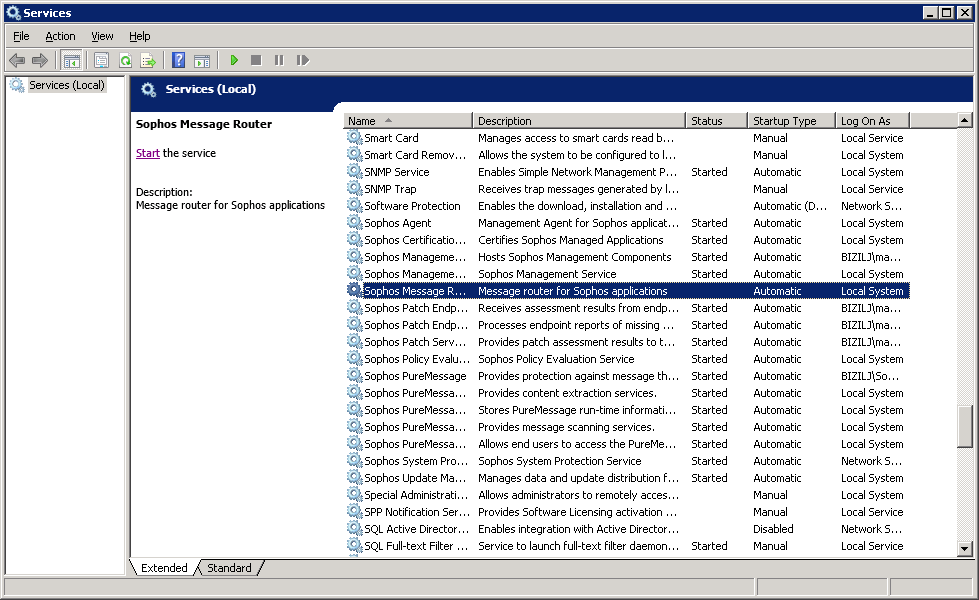
Task: Open the Help menu
Action: pos(139,36)
